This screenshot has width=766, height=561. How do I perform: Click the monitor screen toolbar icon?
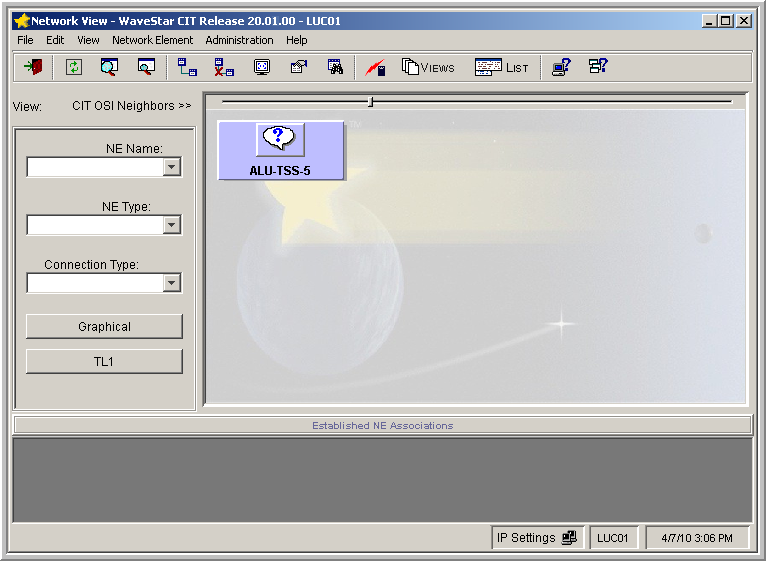point(262,67)
